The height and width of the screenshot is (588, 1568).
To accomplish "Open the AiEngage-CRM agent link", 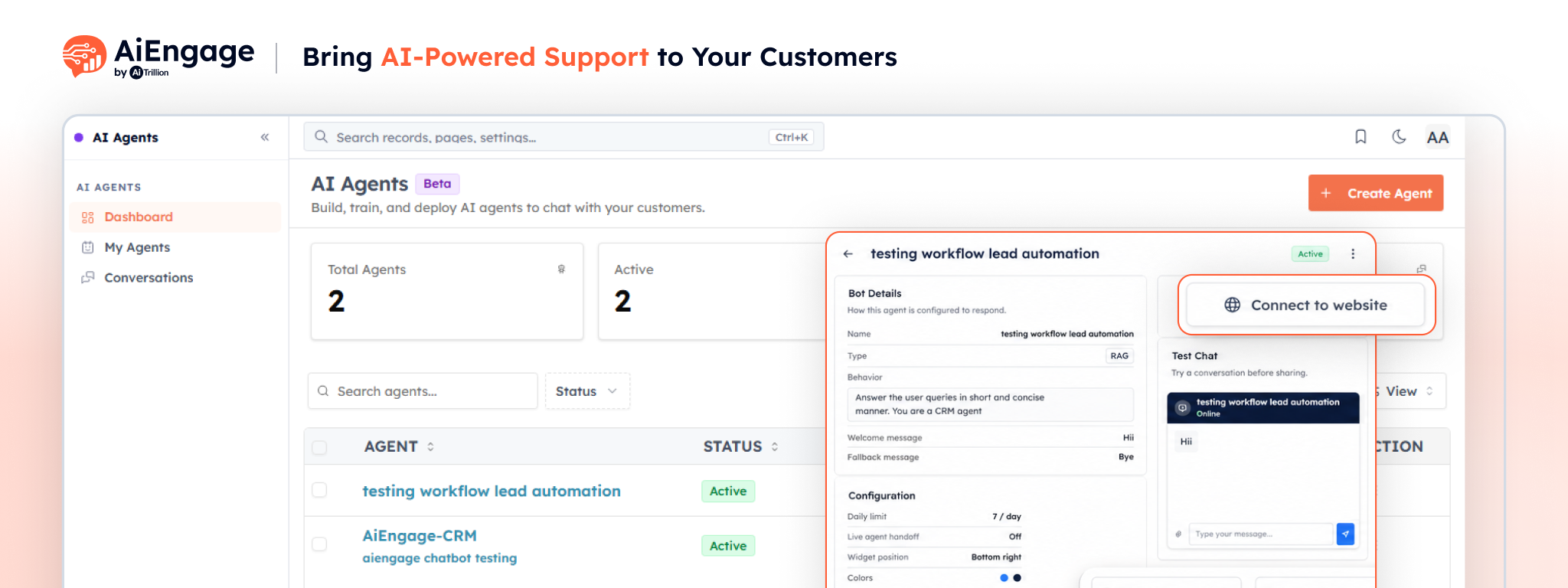I will point(420,536).
